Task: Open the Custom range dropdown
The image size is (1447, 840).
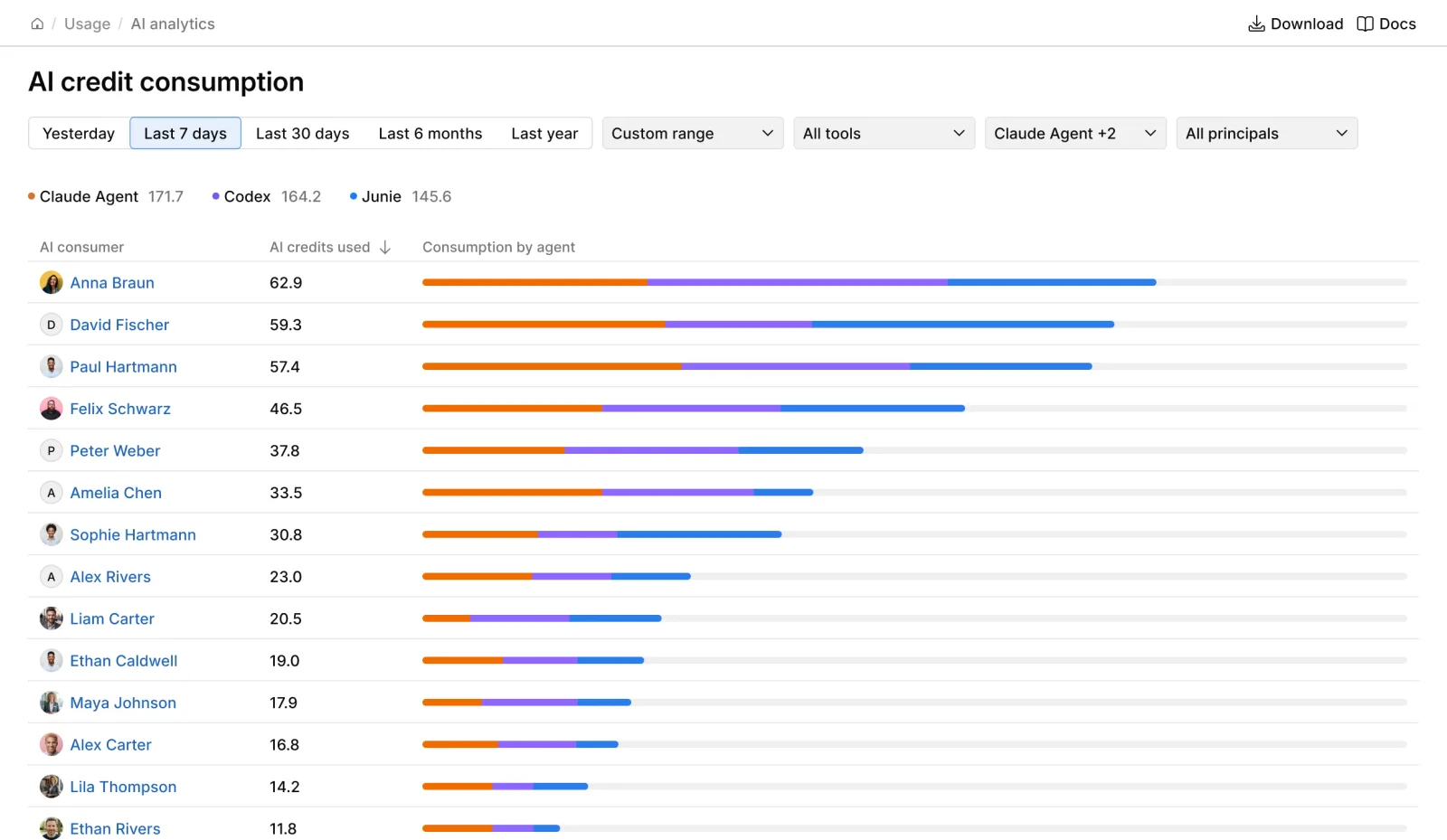Action: (x=693, y=134)
